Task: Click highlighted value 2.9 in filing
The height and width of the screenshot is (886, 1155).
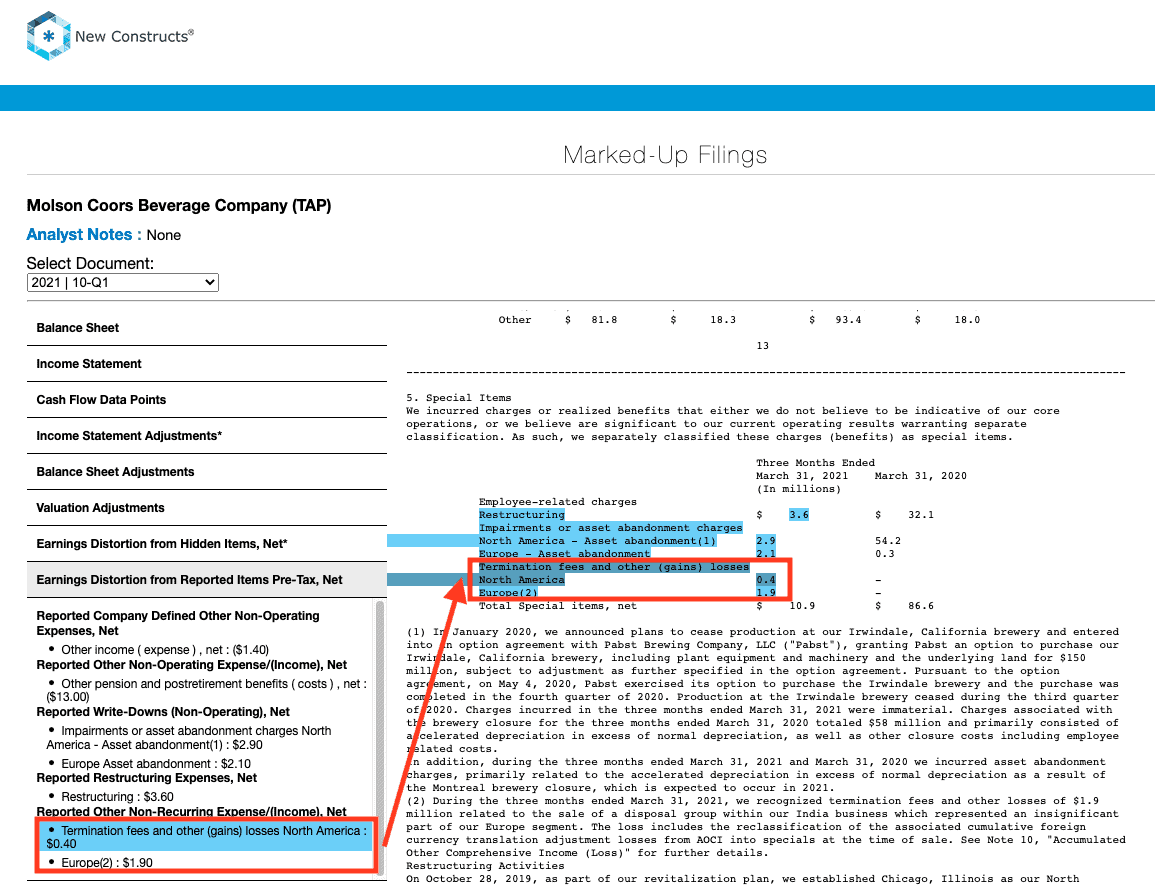Action: (x=765, y=541)
